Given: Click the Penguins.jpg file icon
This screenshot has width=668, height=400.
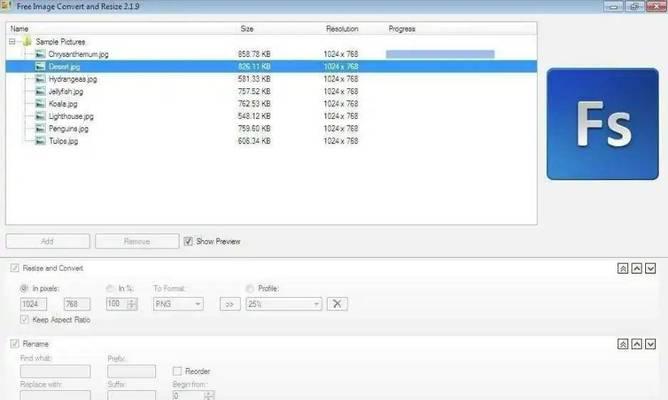Looking at the screenshot, I should (40, 128).
